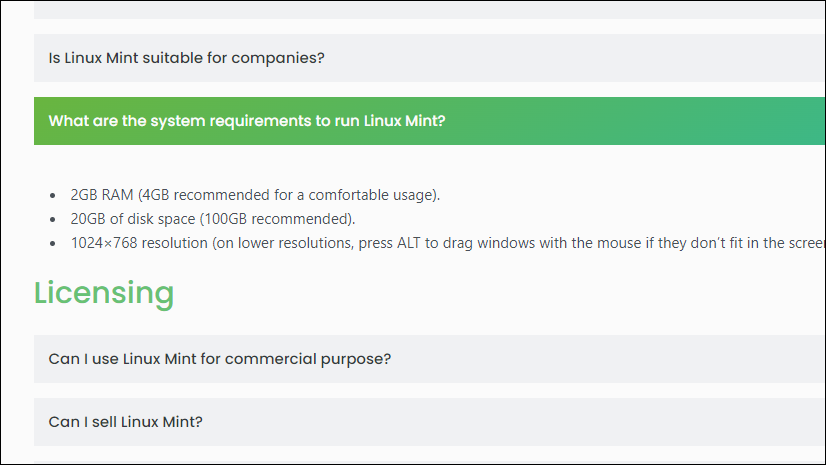The image size is (826, 465).
Task: Click the accordion bar below "Can I sell Linux Mint?"
Action: (430, 462)
